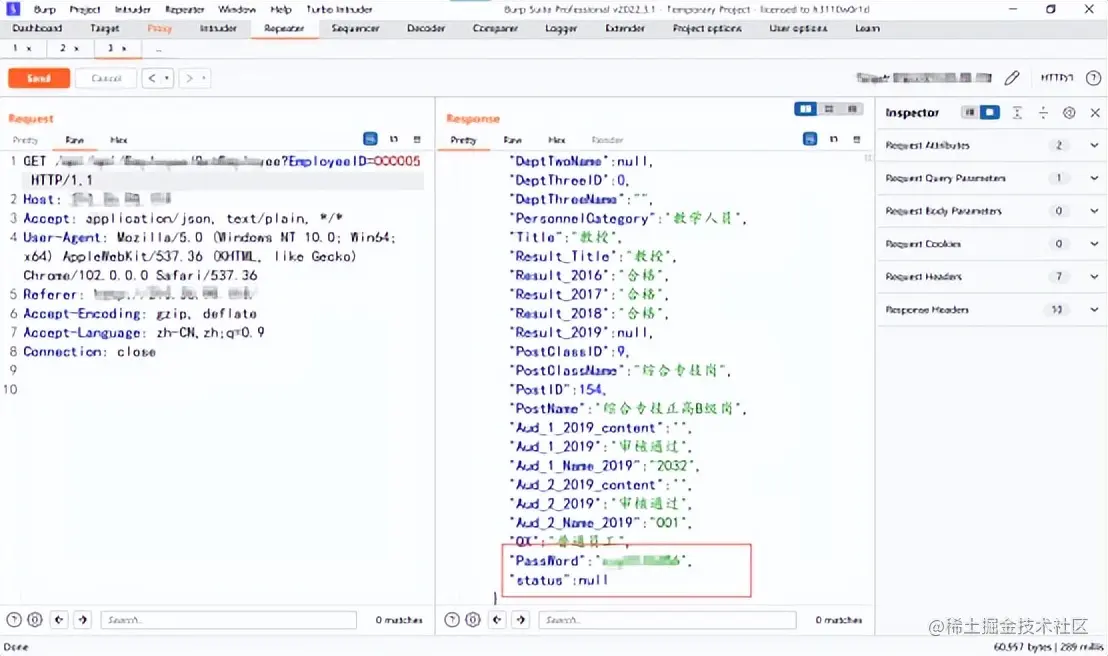Open the Sequencer tab
This screenshot has width=1108, height=656.
click(355, 28)
